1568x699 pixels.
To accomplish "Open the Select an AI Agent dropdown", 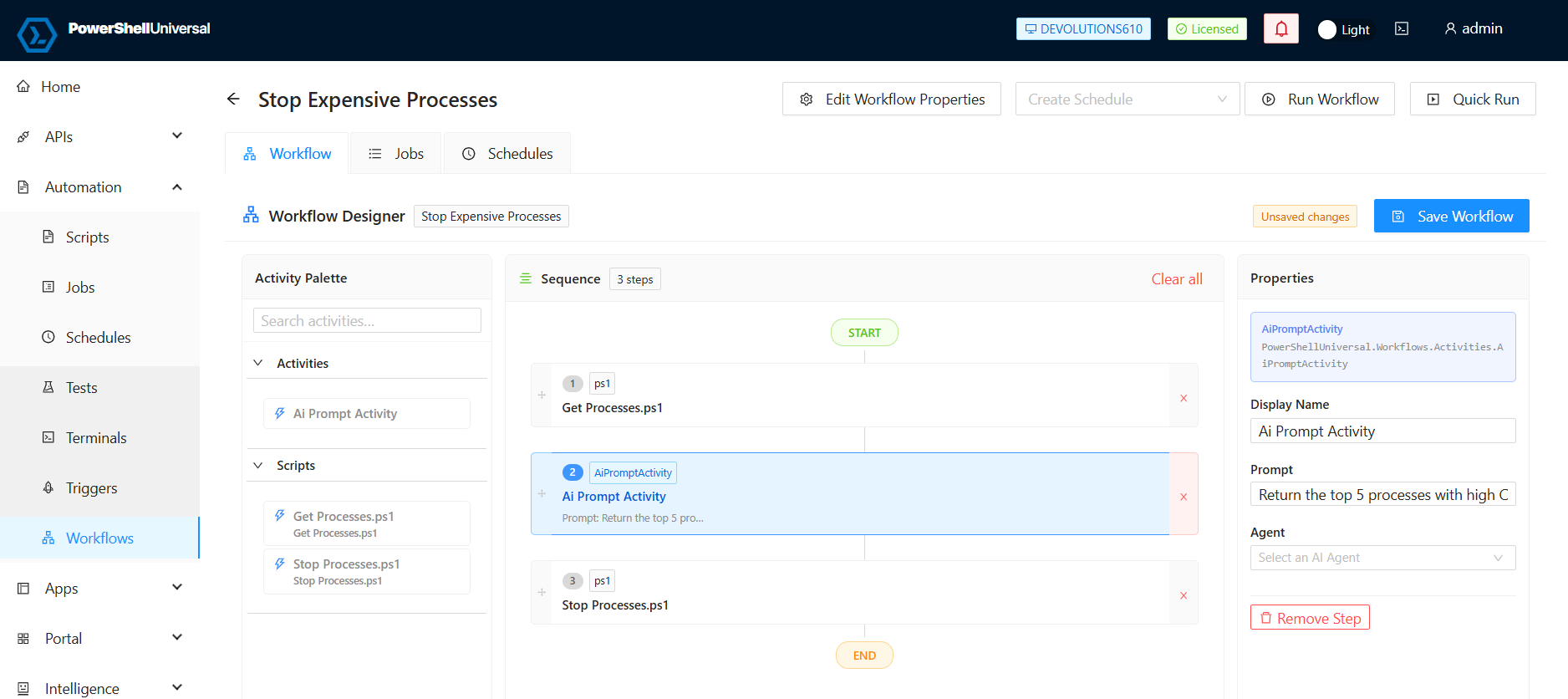I will [1382, 558].
